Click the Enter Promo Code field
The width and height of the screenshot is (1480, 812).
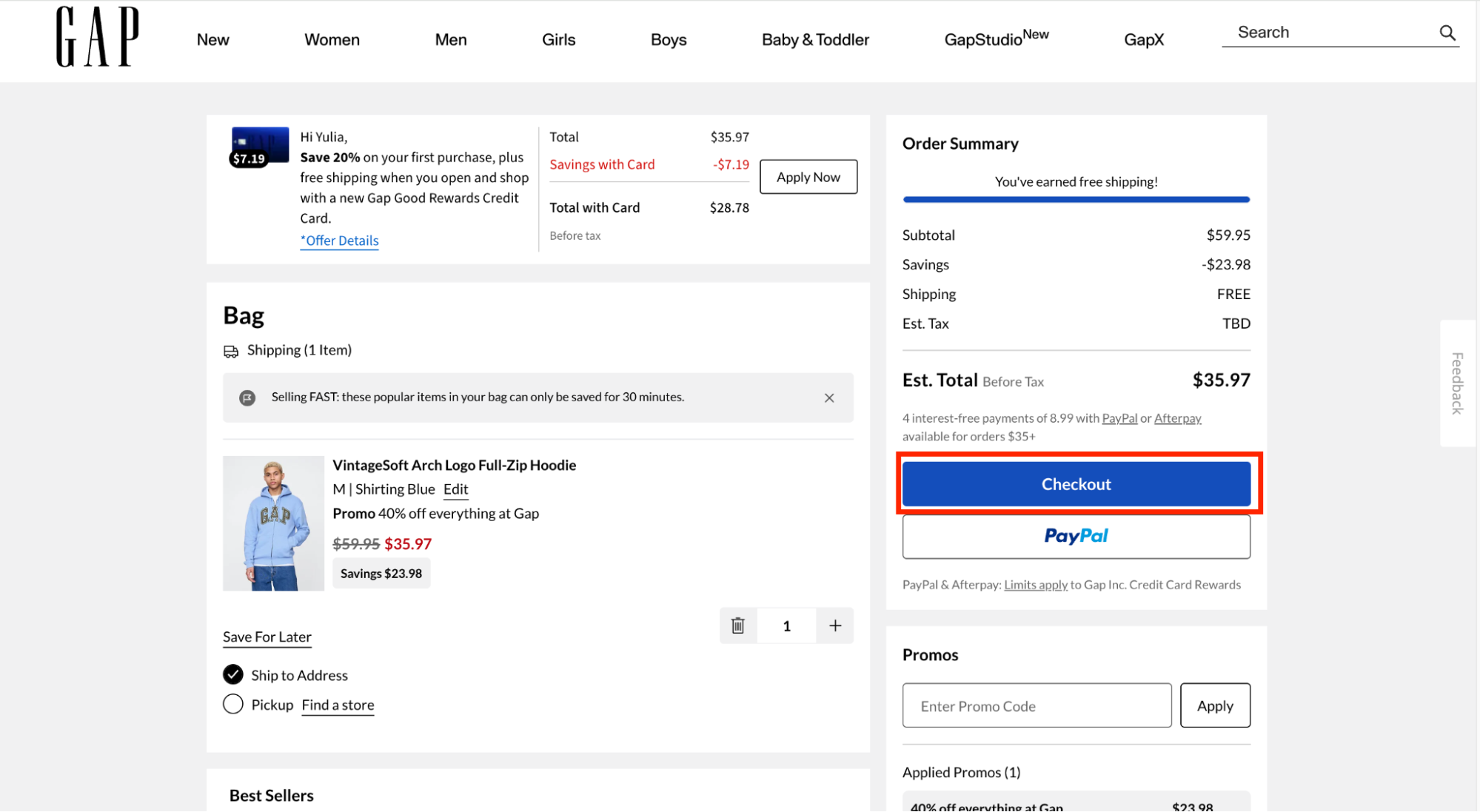(x=1036, y=705)
